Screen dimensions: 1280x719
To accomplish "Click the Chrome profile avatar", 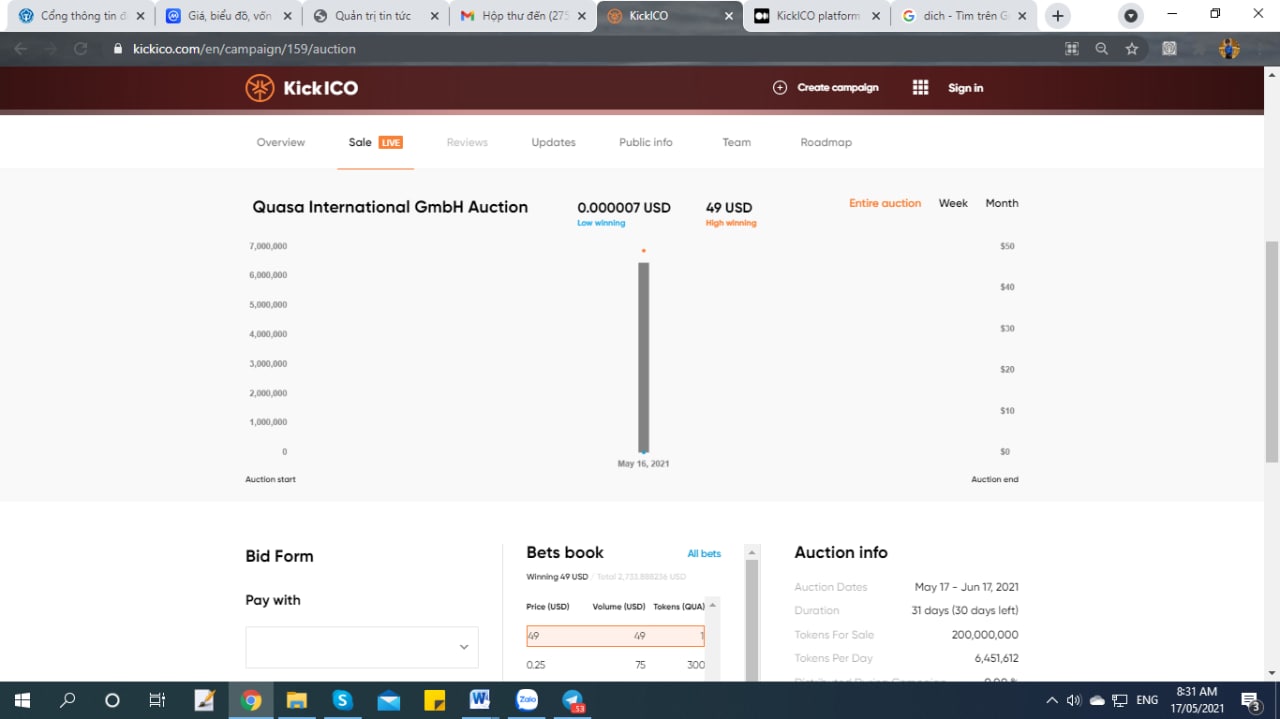I will [x=1229, y=49].
